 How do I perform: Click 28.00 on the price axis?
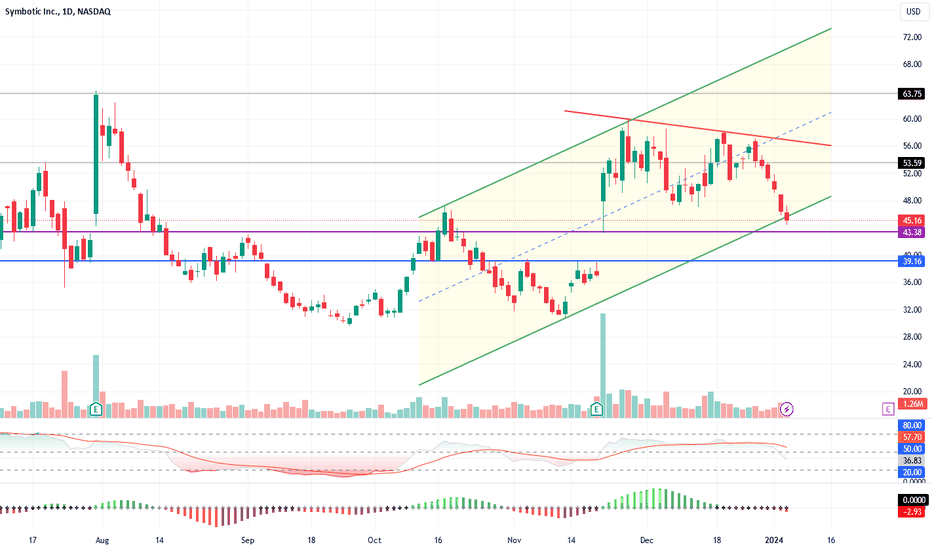912,337
